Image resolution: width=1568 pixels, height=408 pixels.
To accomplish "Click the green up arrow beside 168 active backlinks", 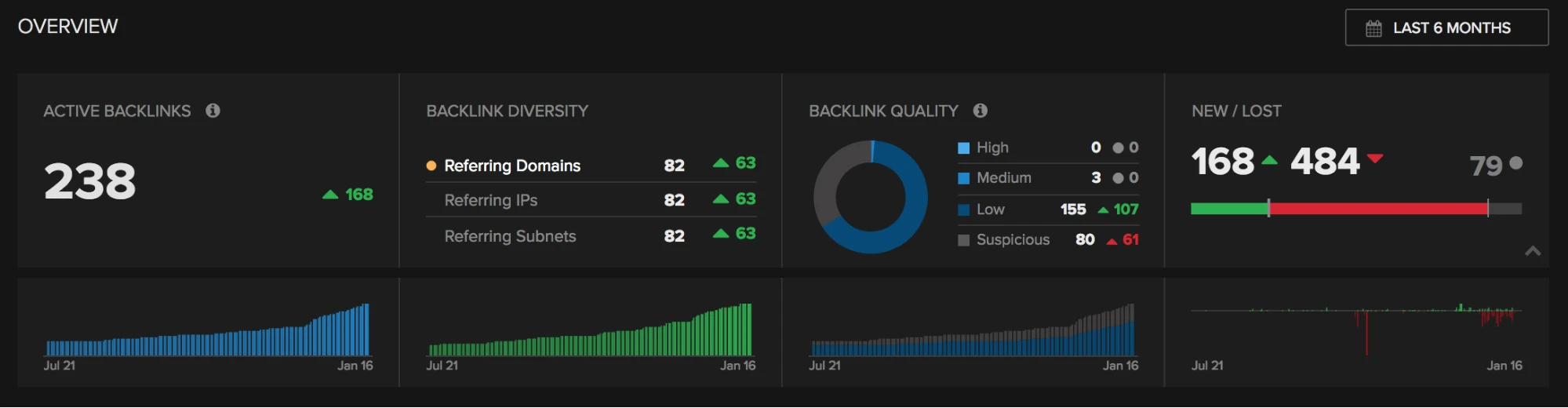I will coord(330,195).
